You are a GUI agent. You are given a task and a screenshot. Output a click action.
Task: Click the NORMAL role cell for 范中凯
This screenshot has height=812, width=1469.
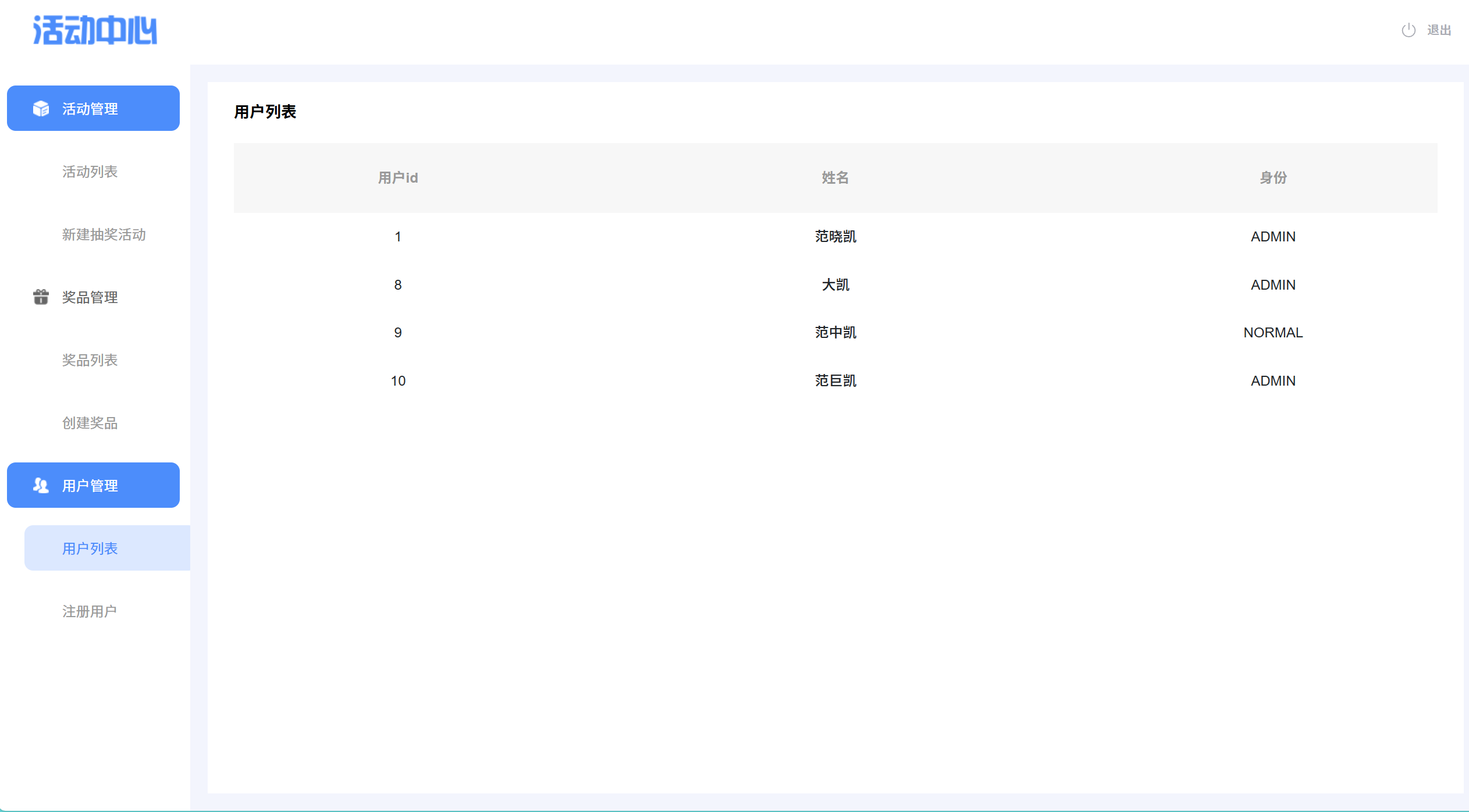1273,333
